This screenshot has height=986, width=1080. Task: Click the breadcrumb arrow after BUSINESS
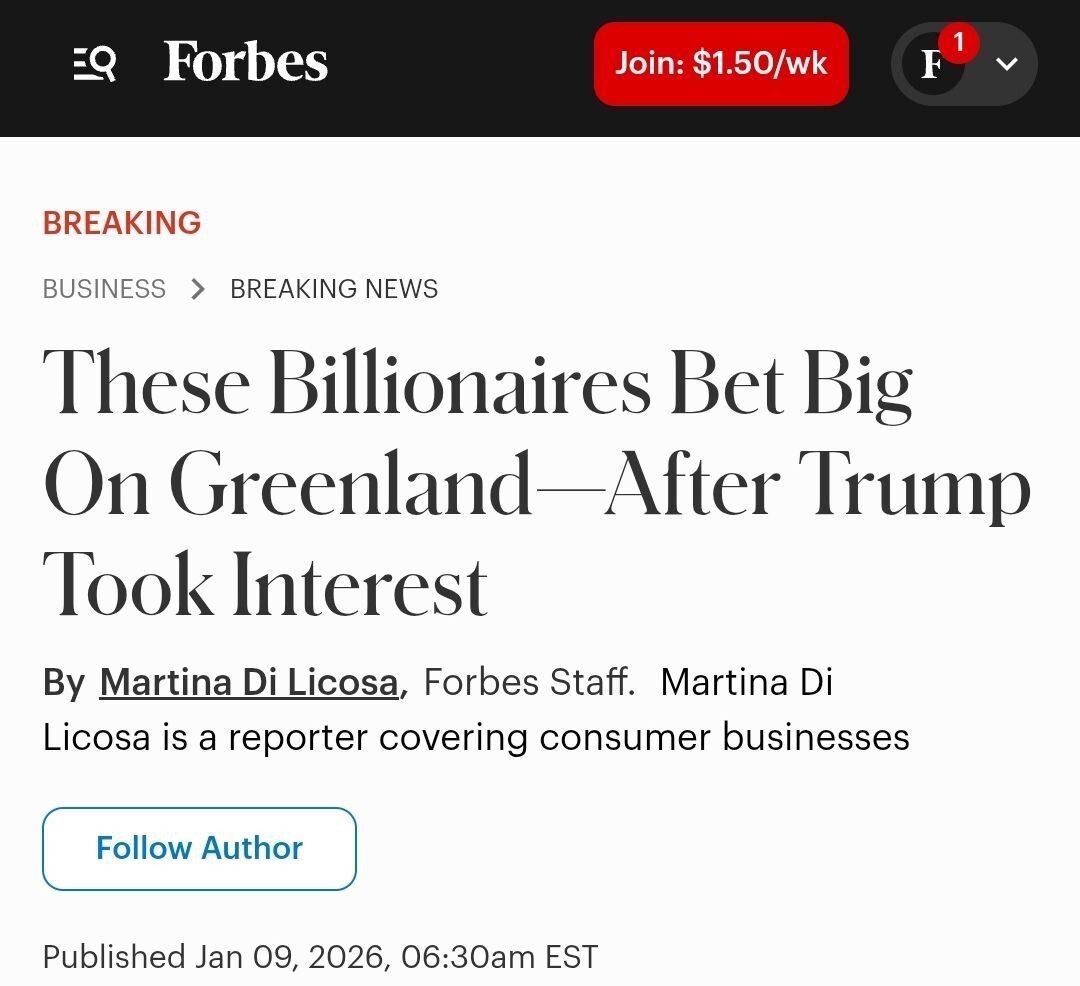pos(198,289)
